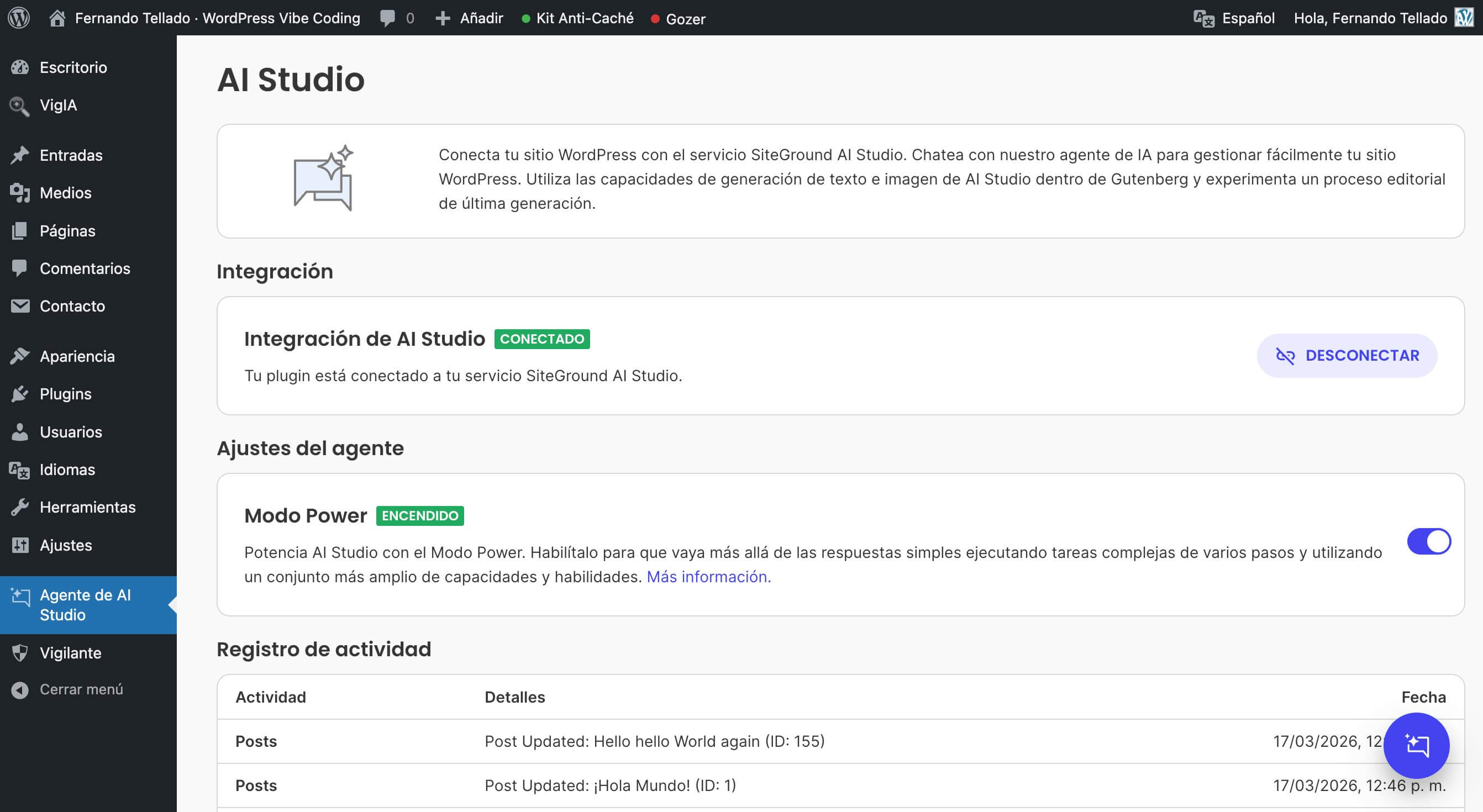Click the Modo Power title
This screenshot has width=1483, height=812.
click(x=305, y=515)
